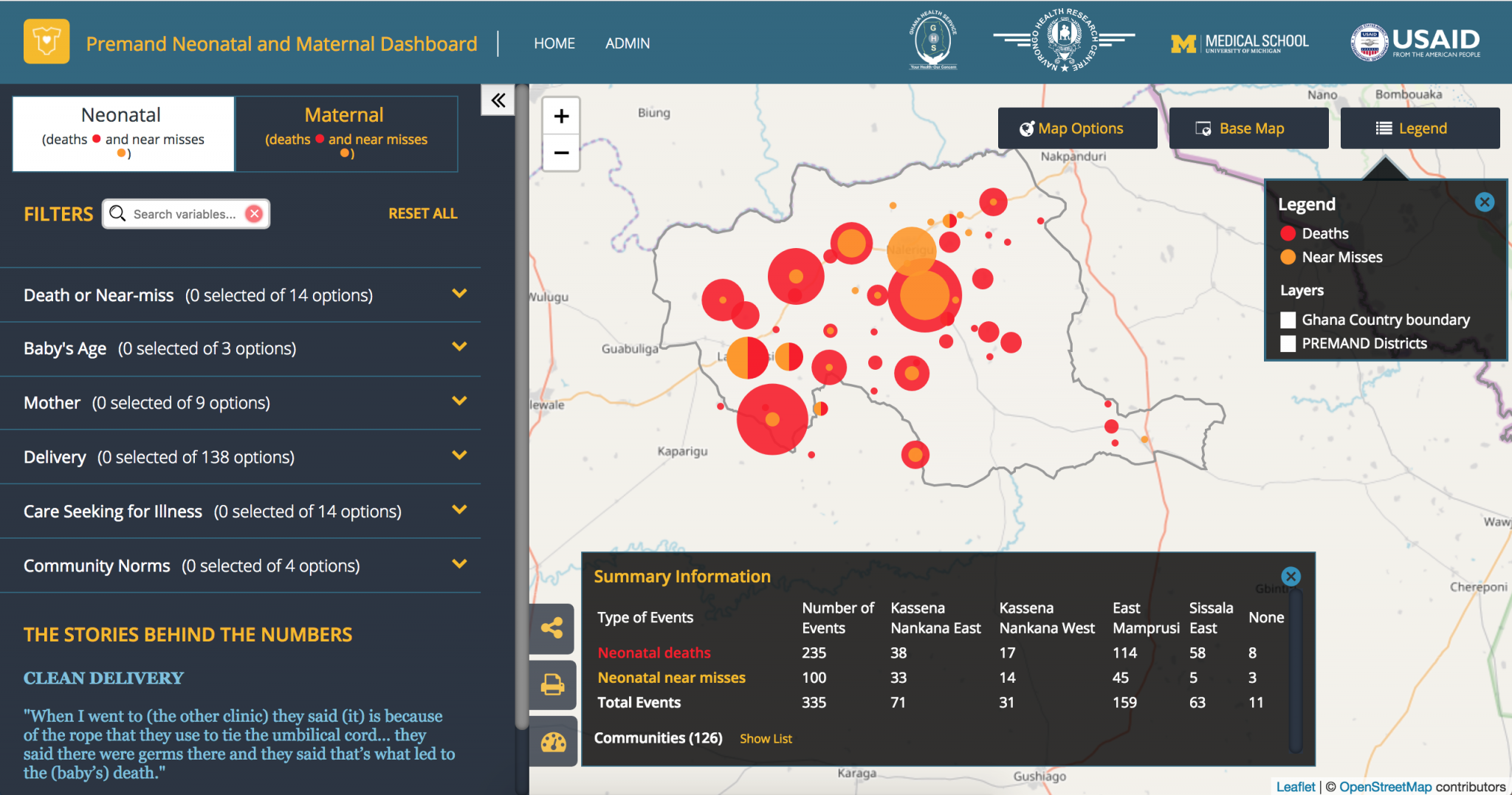Screen dimensions: 1512x795
Task: Expand the Baby's Age filter
Action: pos(459,347)
